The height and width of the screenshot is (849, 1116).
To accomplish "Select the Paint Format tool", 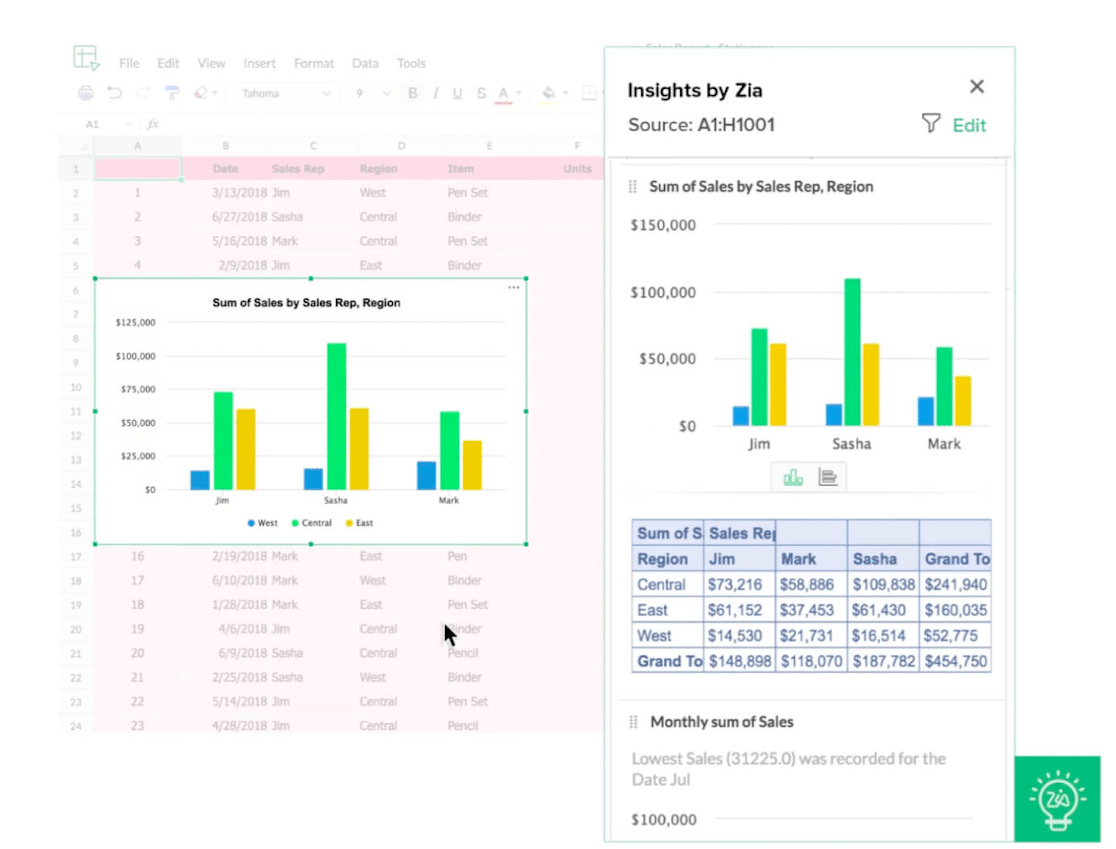I will [x=172, y=93].
